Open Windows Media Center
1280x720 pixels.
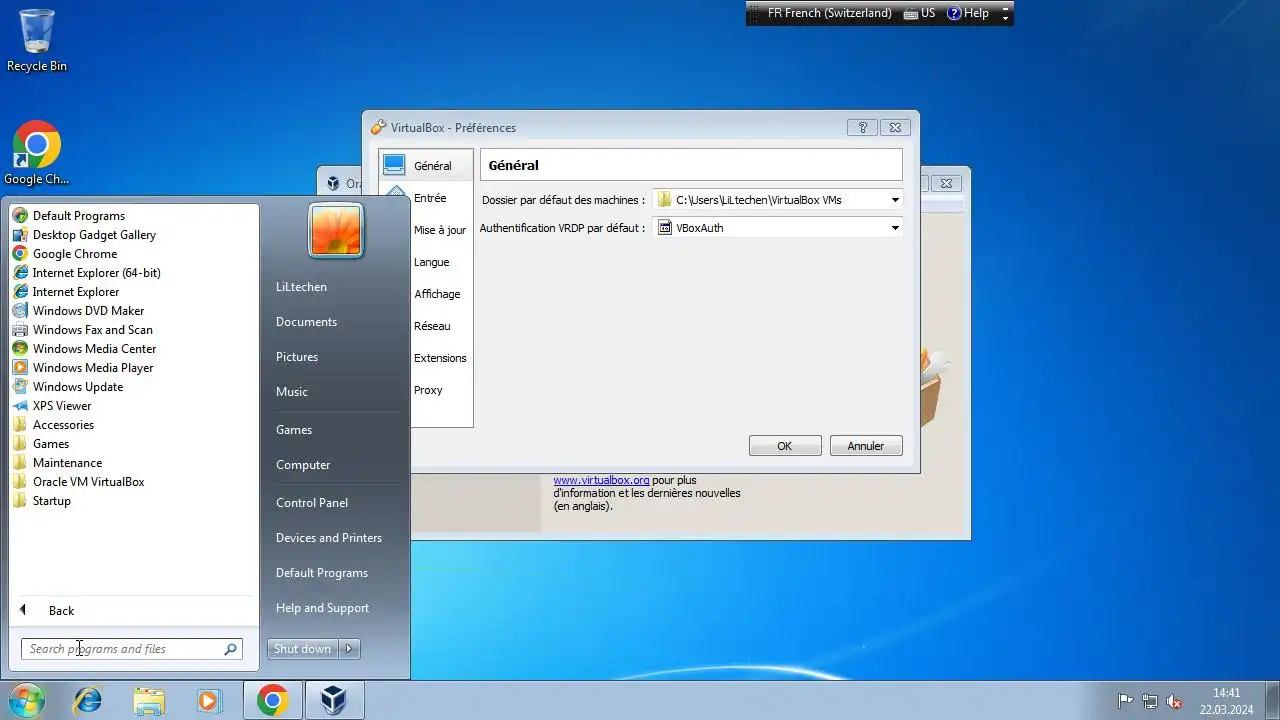click(x=94, y=349)
